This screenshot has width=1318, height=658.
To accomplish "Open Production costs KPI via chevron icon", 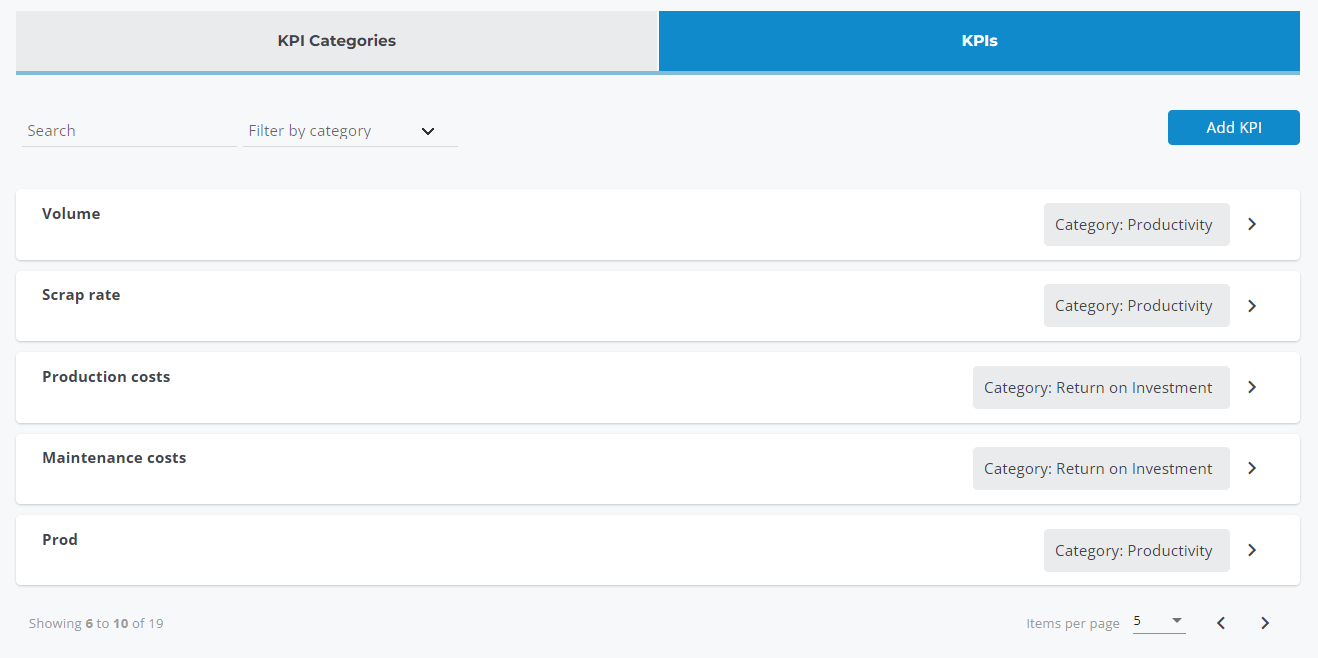I will pos(1251,387).
